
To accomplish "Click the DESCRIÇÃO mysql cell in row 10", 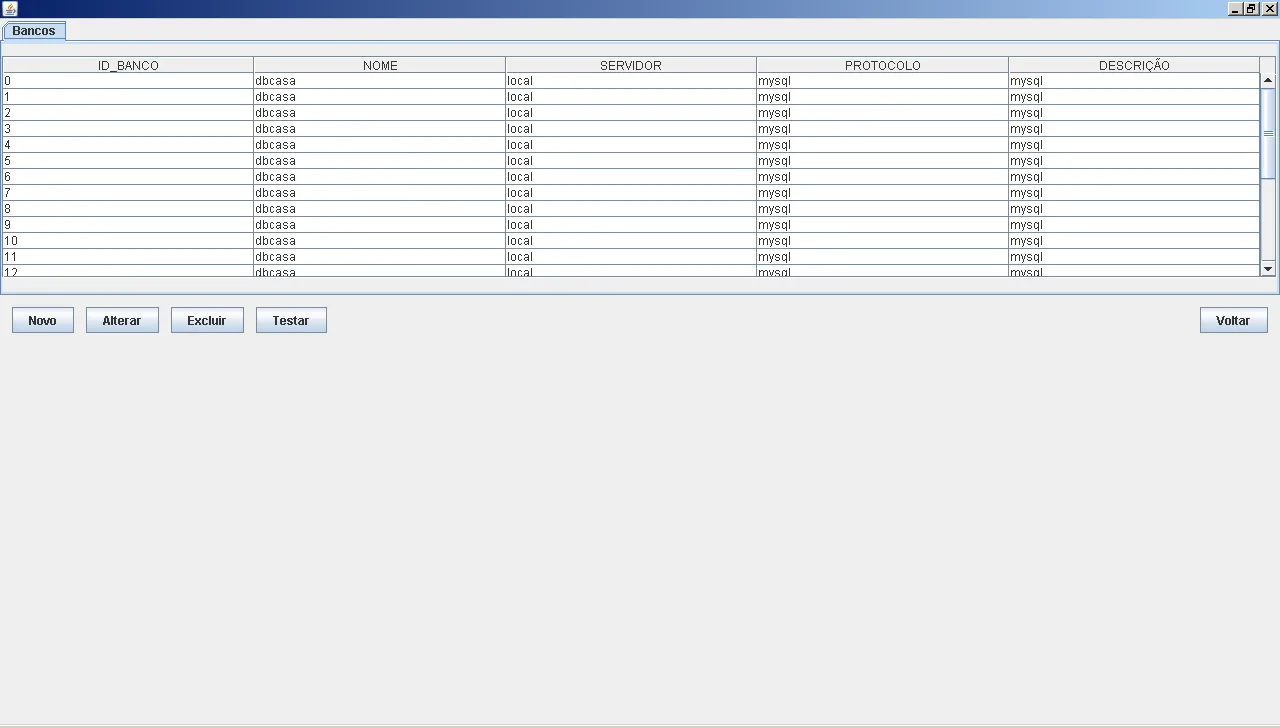I will [1134, 241].
